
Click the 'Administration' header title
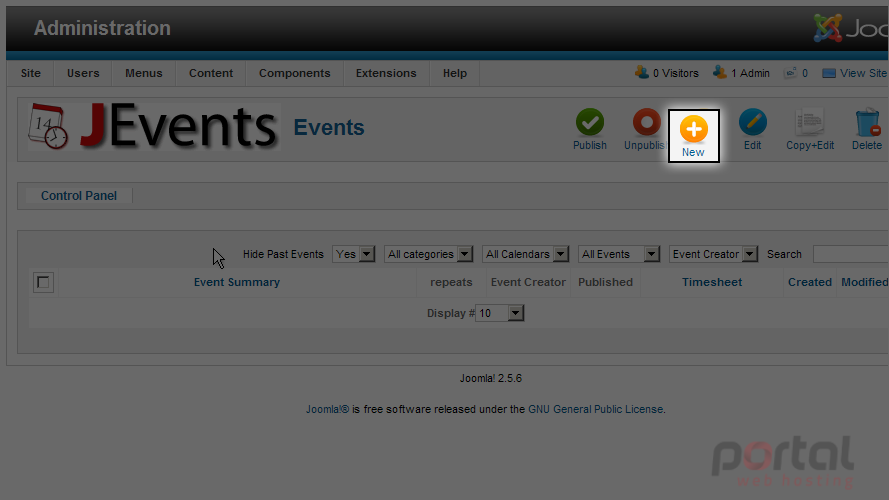pos(102,28)
